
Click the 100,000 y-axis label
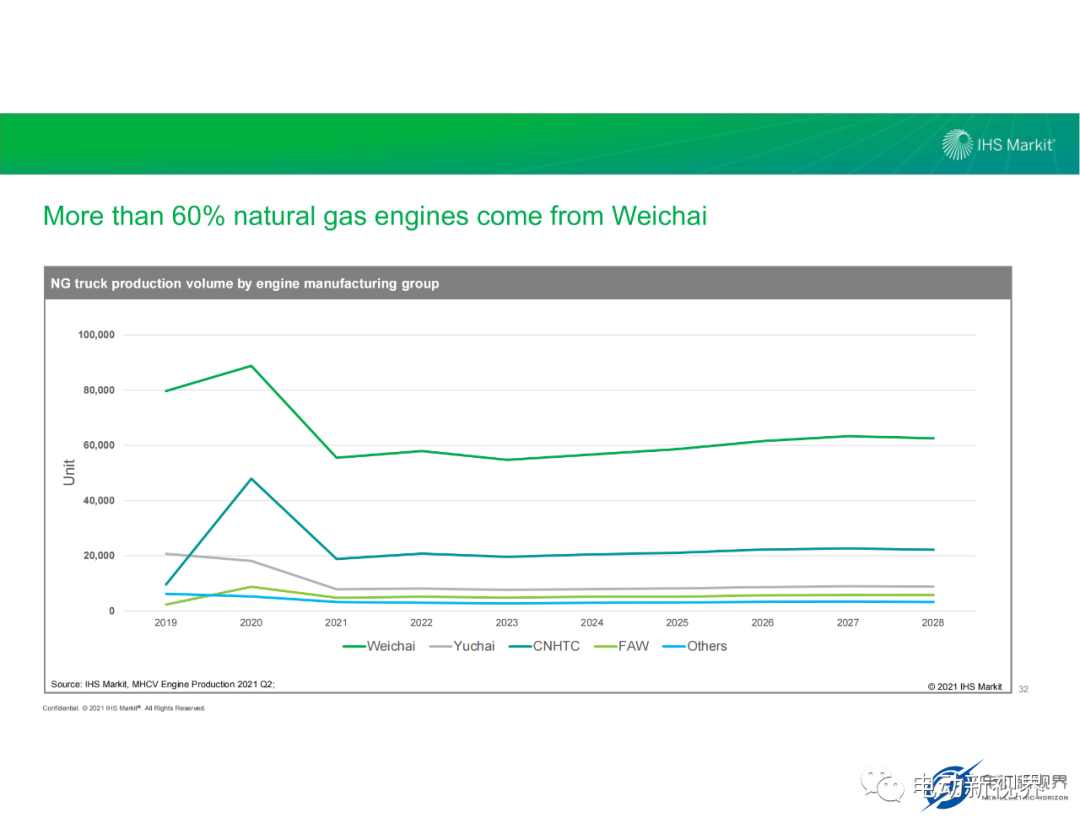click(x=96, y=335)
